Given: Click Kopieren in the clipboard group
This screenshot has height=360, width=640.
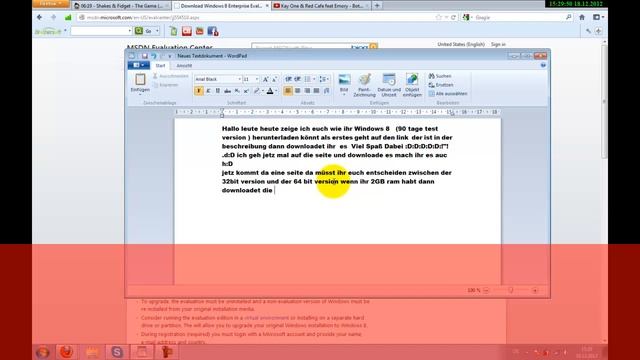Looking at the screenshot, I should (x=166, y=85).
